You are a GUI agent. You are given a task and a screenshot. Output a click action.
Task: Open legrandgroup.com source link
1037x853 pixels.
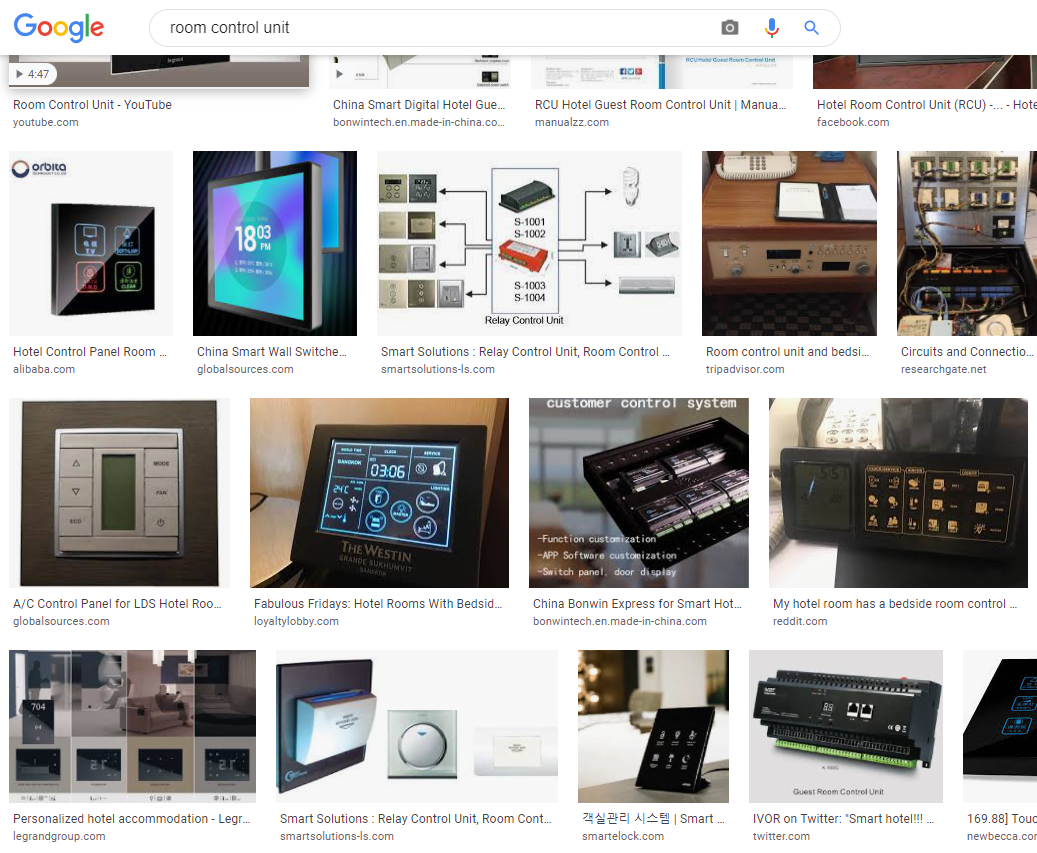(x=59, y=836)
